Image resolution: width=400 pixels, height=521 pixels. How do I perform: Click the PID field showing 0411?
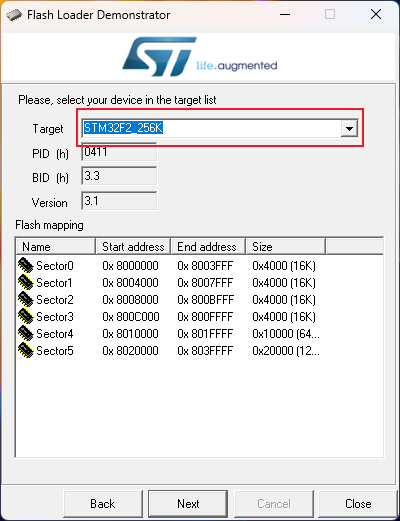[x=119, y=152]
